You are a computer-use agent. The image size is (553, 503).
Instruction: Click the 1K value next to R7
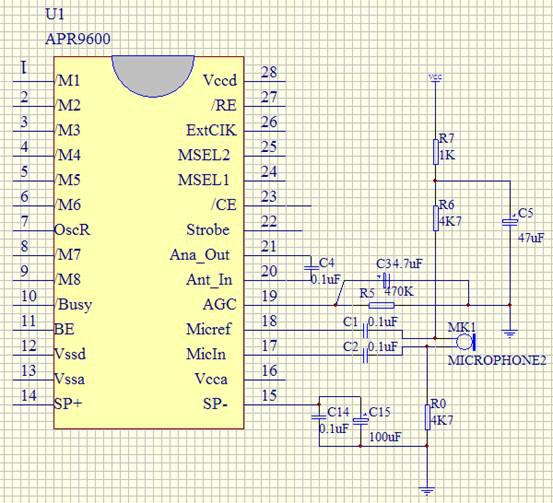click(447, 155)
